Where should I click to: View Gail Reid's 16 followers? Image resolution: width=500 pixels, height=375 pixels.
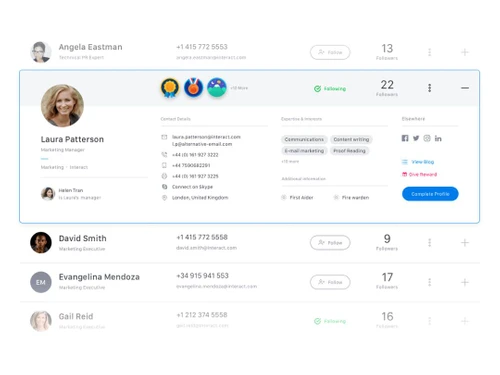point(387,320)
